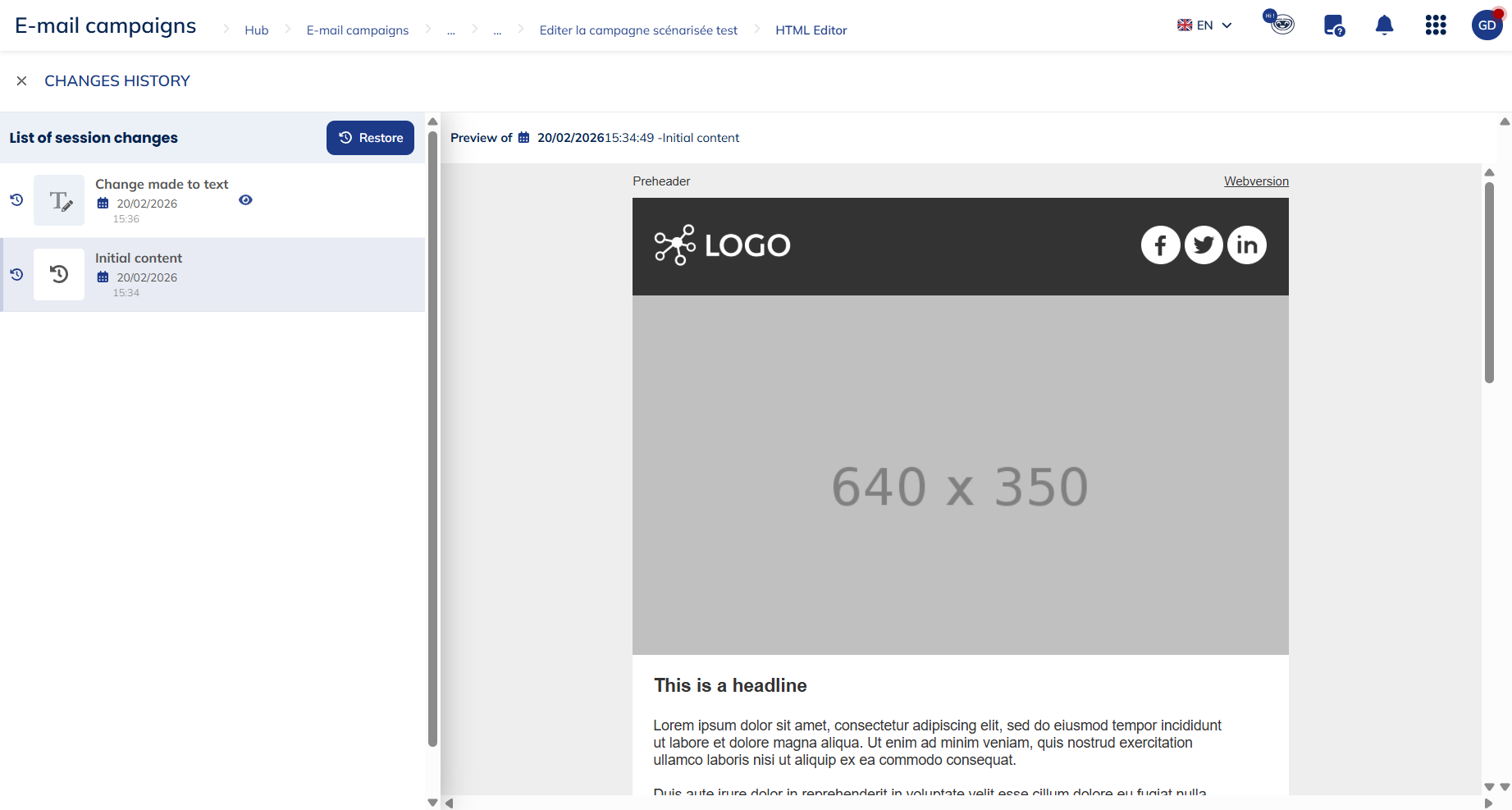Open the help chat bubble icon
Viewport: 1512px width, 810px height.
pyautogui.click(x=1334, y=25)
